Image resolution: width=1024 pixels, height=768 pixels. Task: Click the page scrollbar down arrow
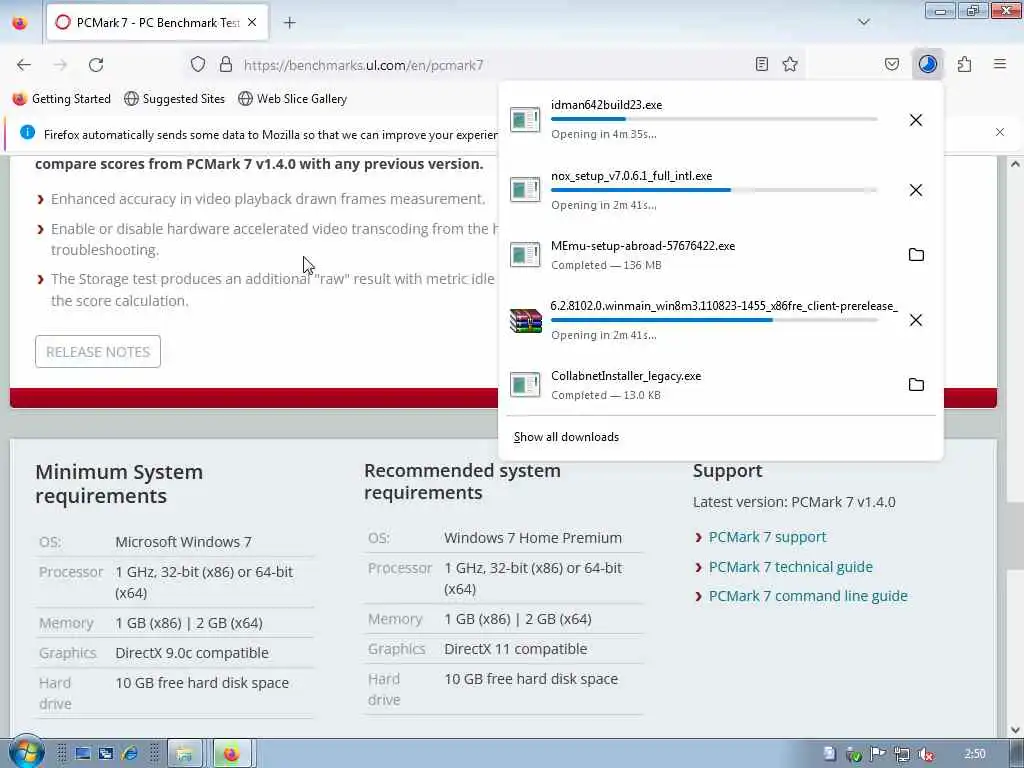point(1014,729)
